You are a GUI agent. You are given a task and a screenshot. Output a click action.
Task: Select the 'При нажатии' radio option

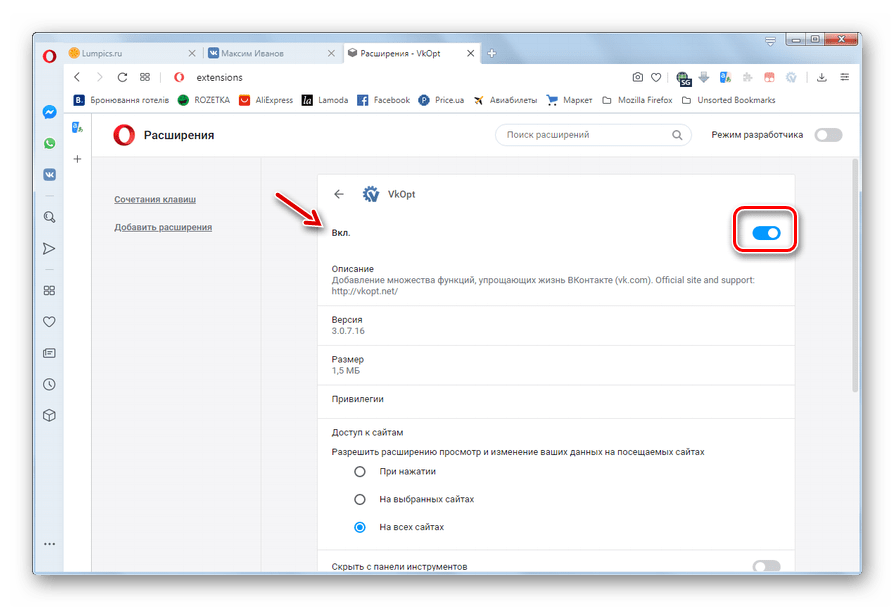coord(360,472)
